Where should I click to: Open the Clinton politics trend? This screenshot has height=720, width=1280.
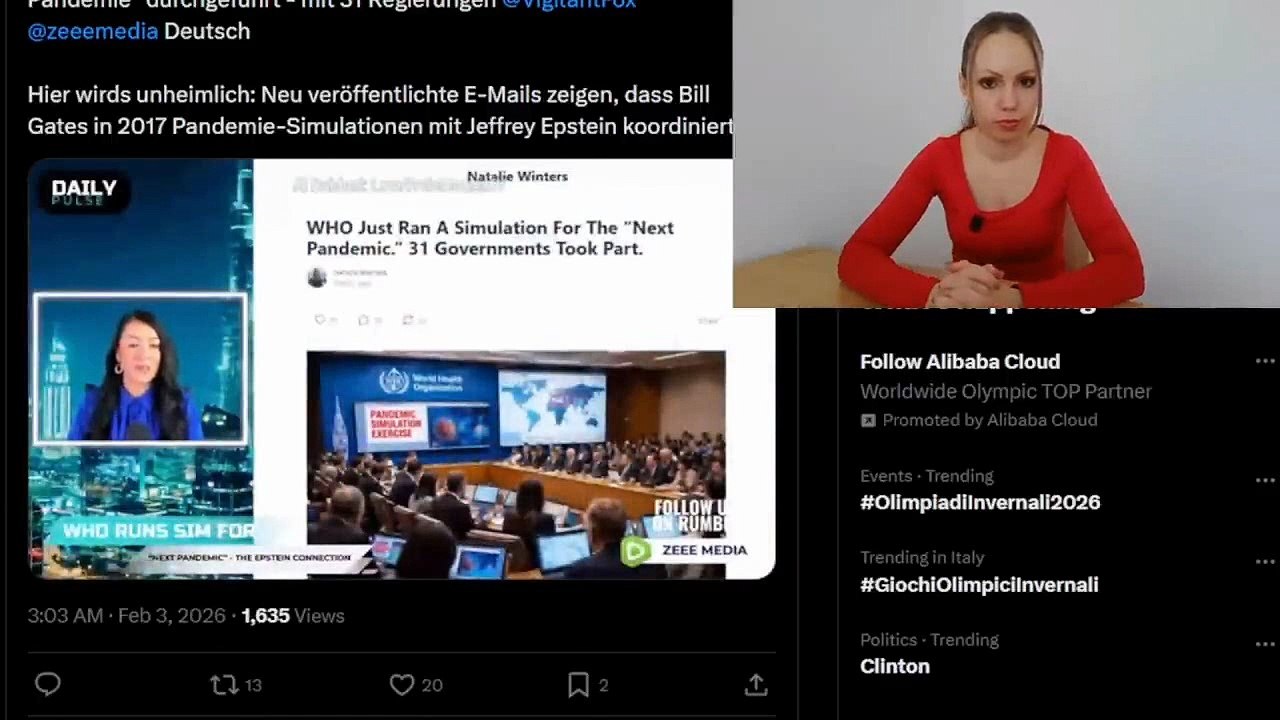click(895, 666)
